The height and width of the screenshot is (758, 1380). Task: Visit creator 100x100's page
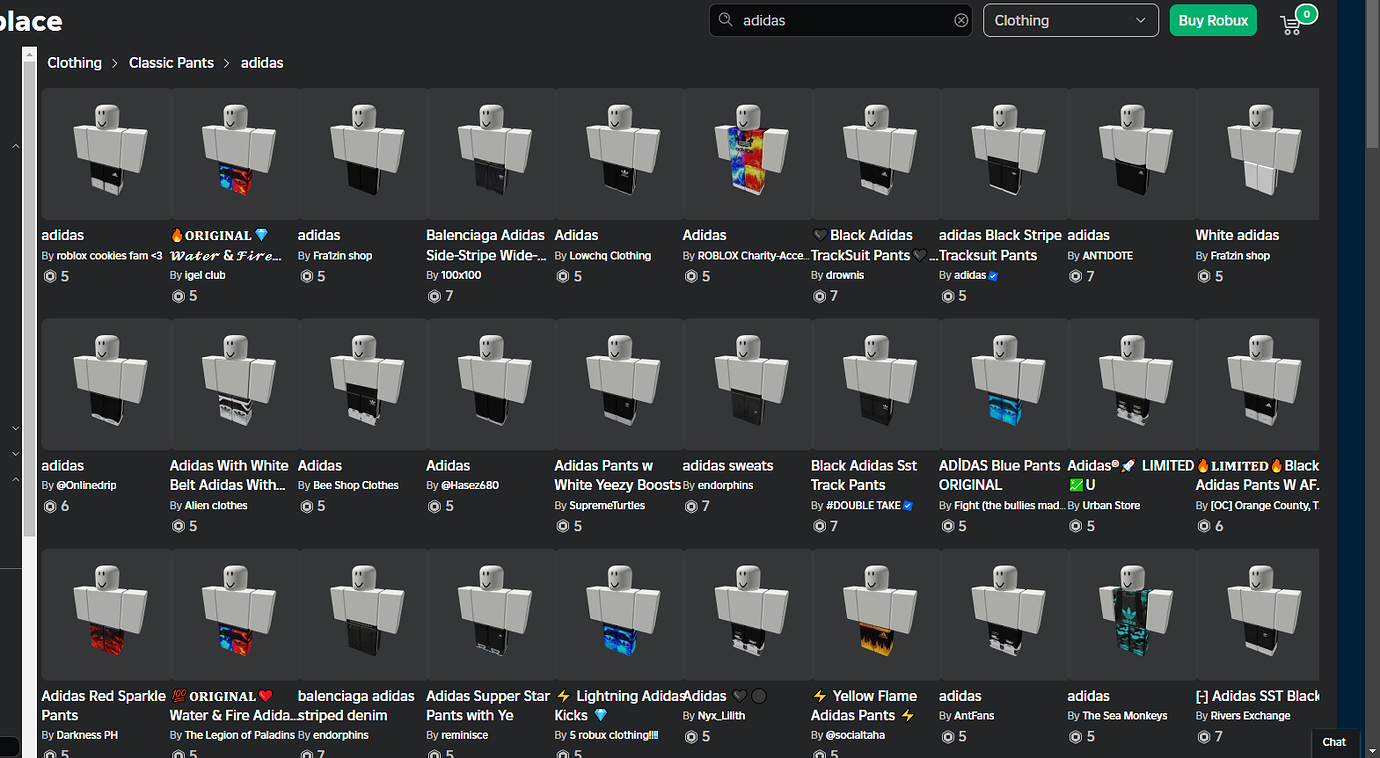click(461, 275)
